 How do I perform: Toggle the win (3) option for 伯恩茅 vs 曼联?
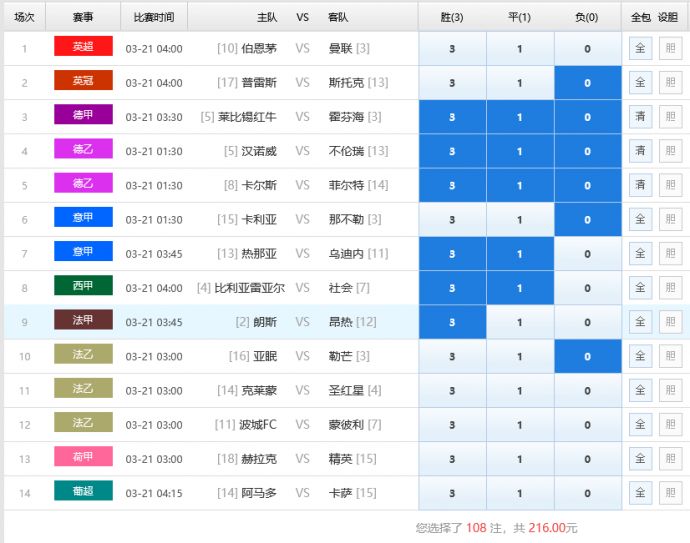452,49
